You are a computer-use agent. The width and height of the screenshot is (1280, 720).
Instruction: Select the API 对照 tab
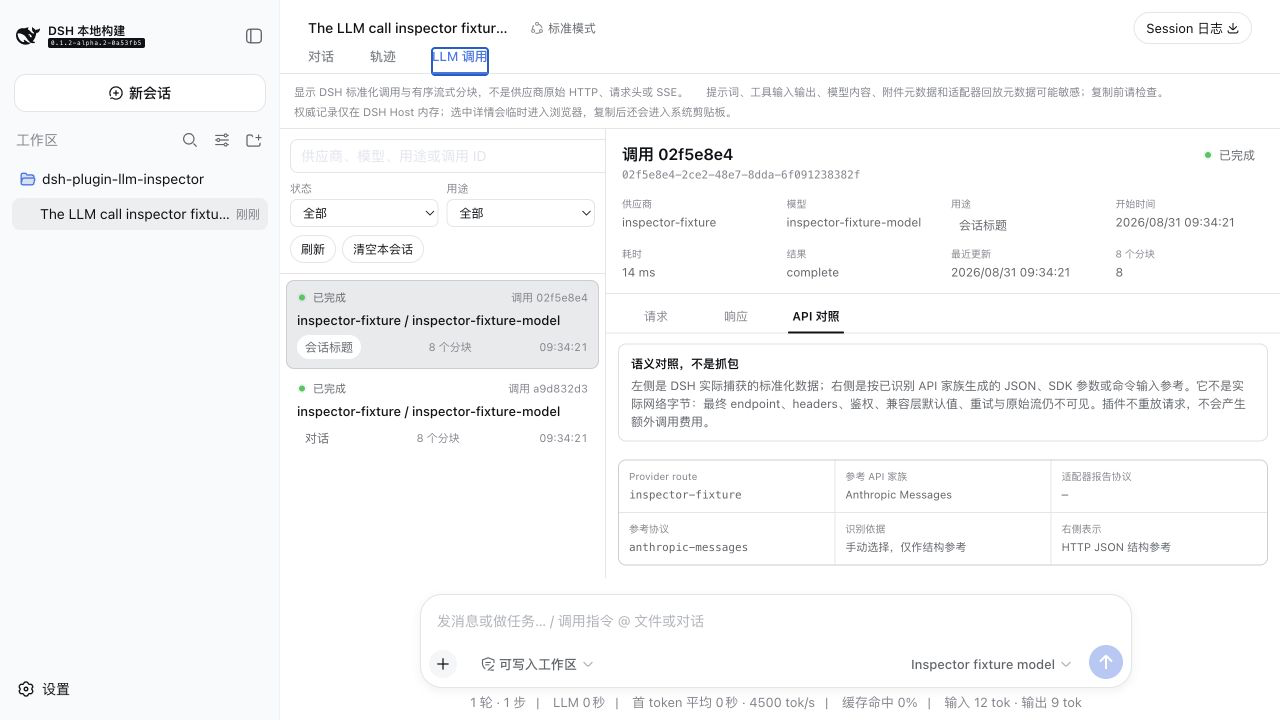[816, 316]
